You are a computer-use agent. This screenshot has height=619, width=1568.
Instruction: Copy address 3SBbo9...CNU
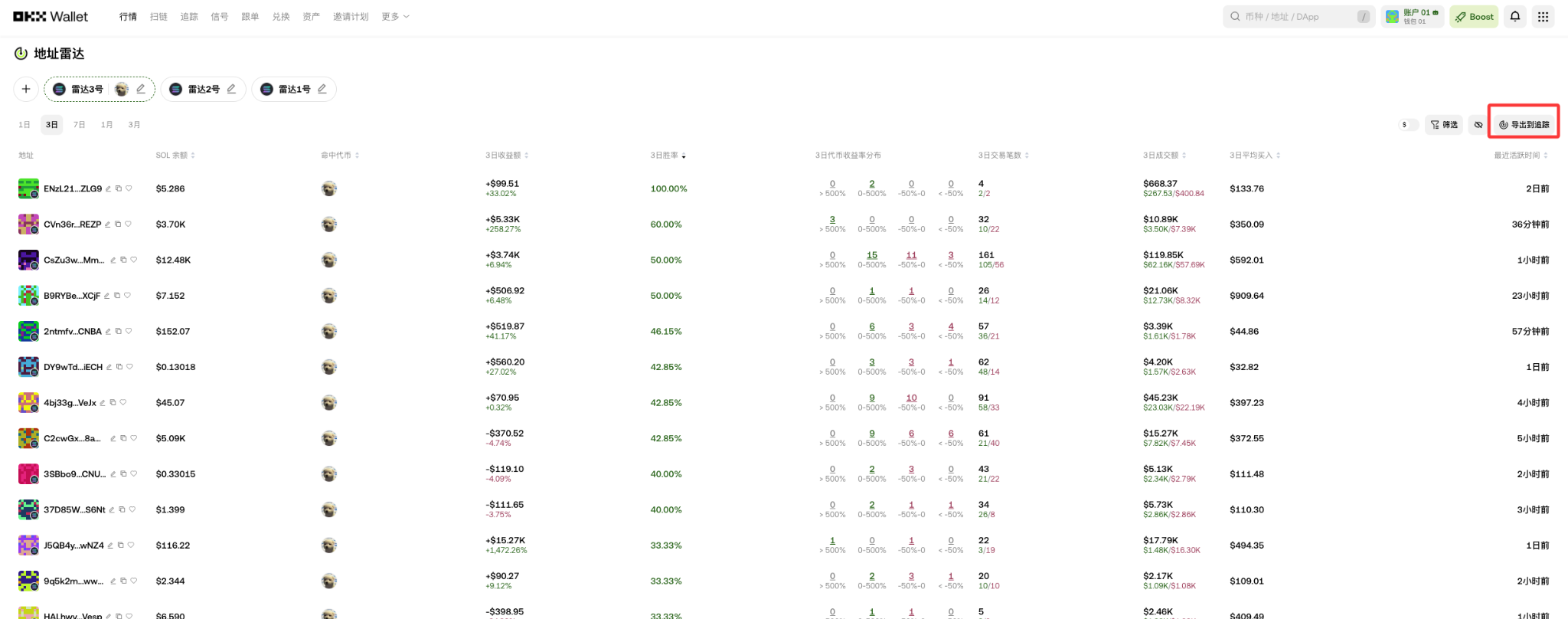click(123, 474)
